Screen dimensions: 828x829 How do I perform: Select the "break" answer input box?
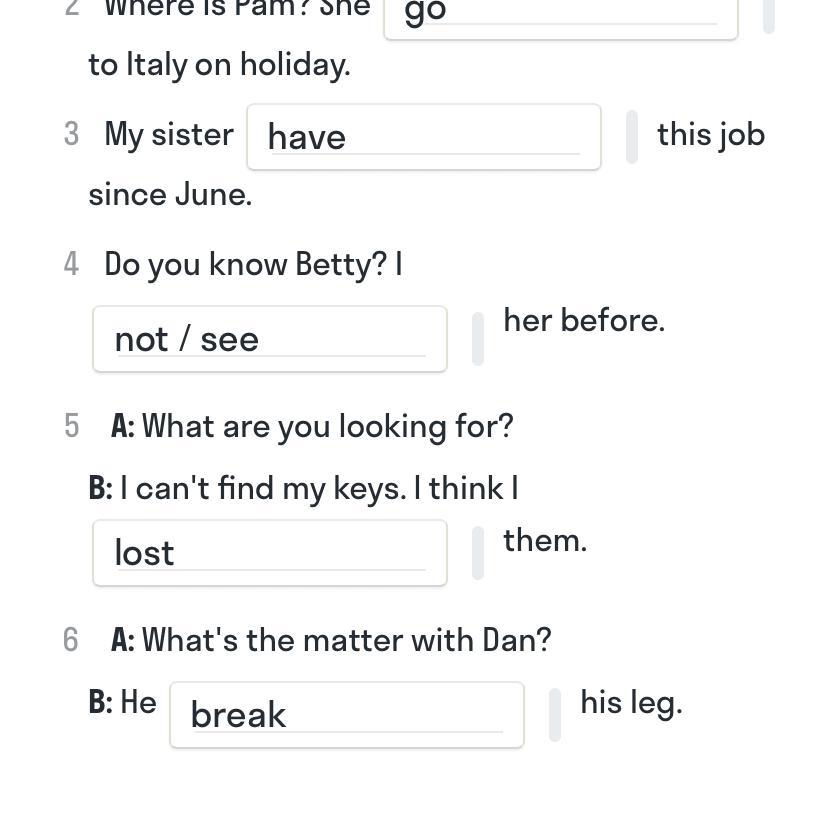click(x=346, y=715)
